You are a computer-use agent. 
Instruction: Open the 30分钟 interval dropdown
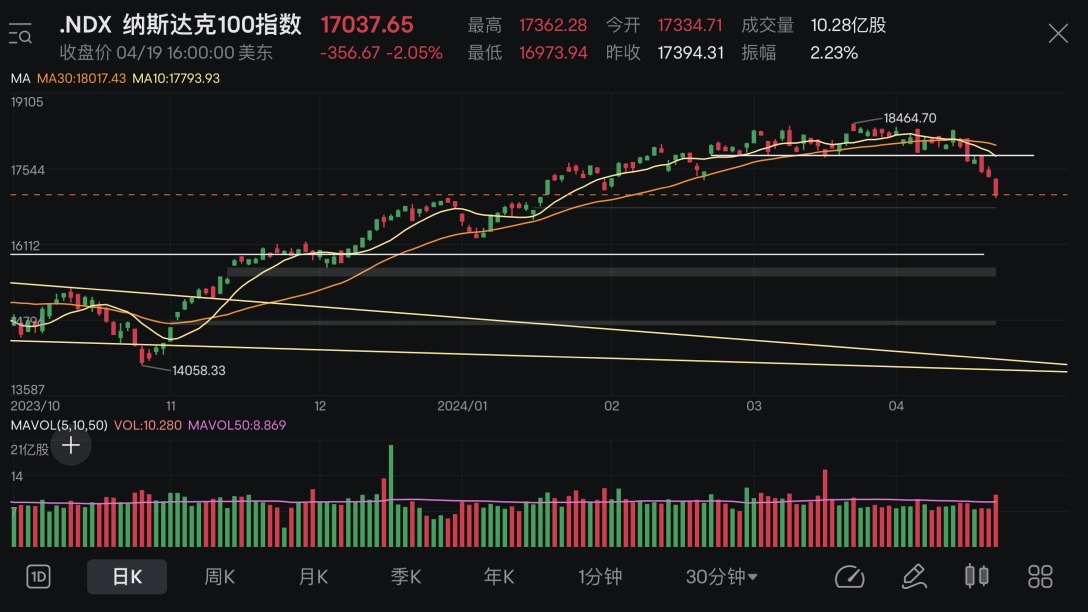coord(722,577)
